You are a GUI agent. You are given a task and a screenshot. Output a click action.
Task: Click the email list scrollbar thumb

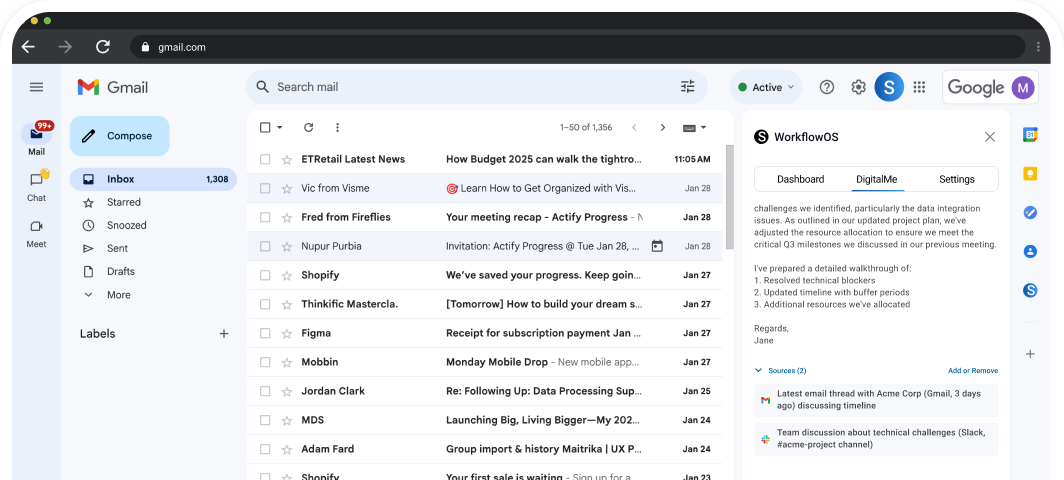pyautogui.click(x=729, y=198)
